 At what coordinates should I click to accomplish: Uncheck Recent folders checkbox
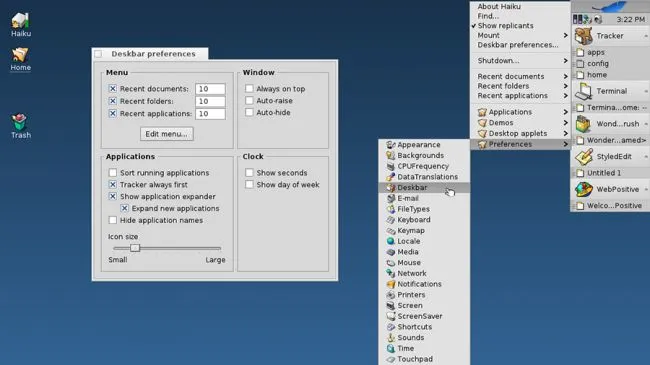[113, 101]
